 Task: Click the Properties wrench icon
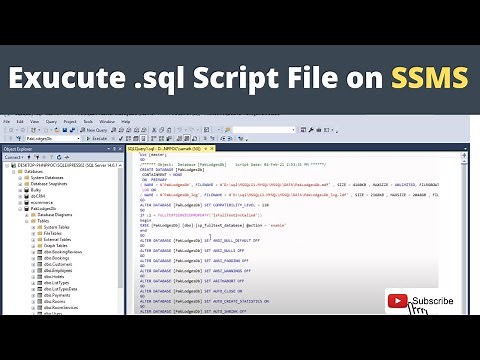311,130
